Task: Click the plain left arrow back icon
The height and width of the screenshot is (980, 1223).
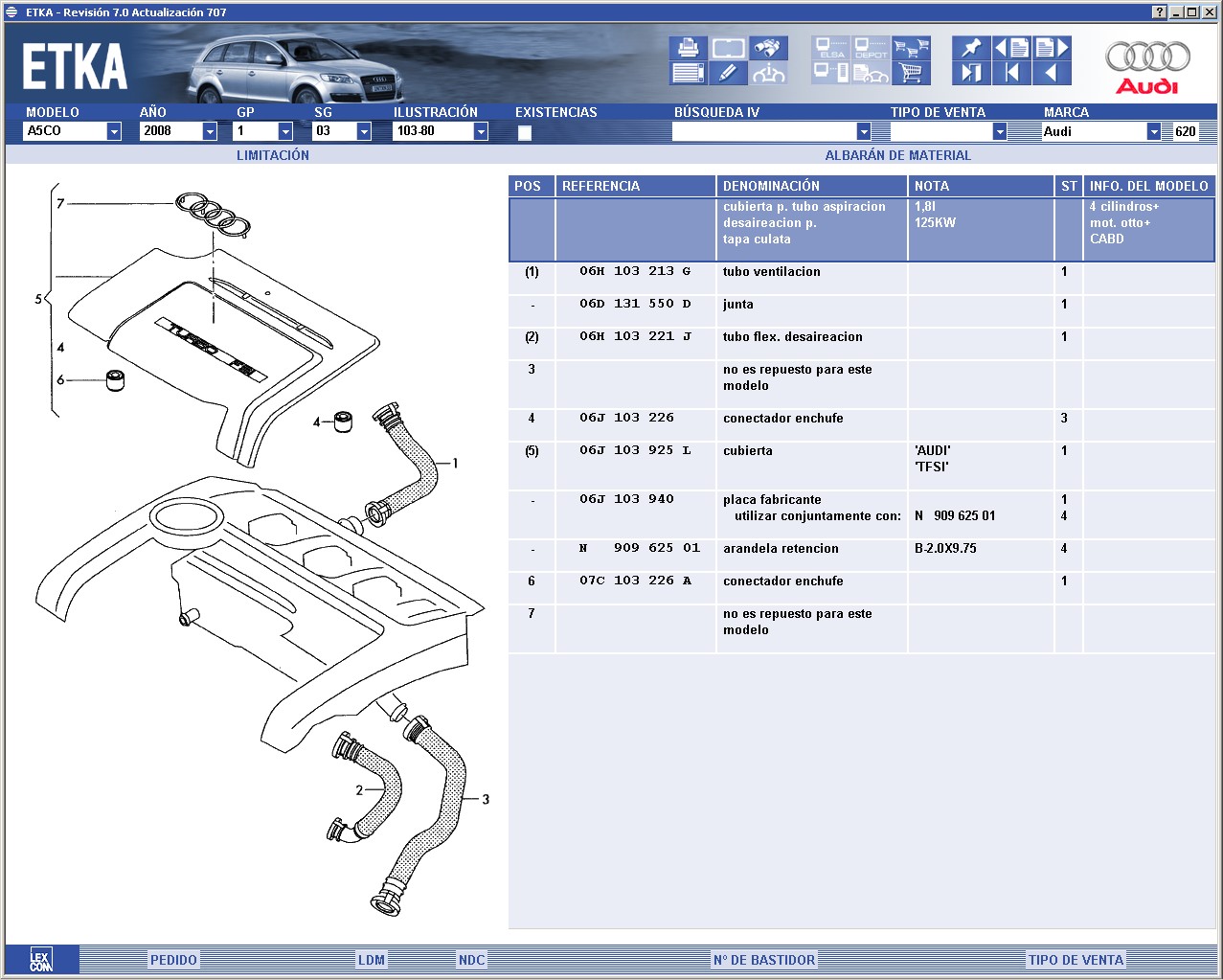Action: click(1052, 73)
